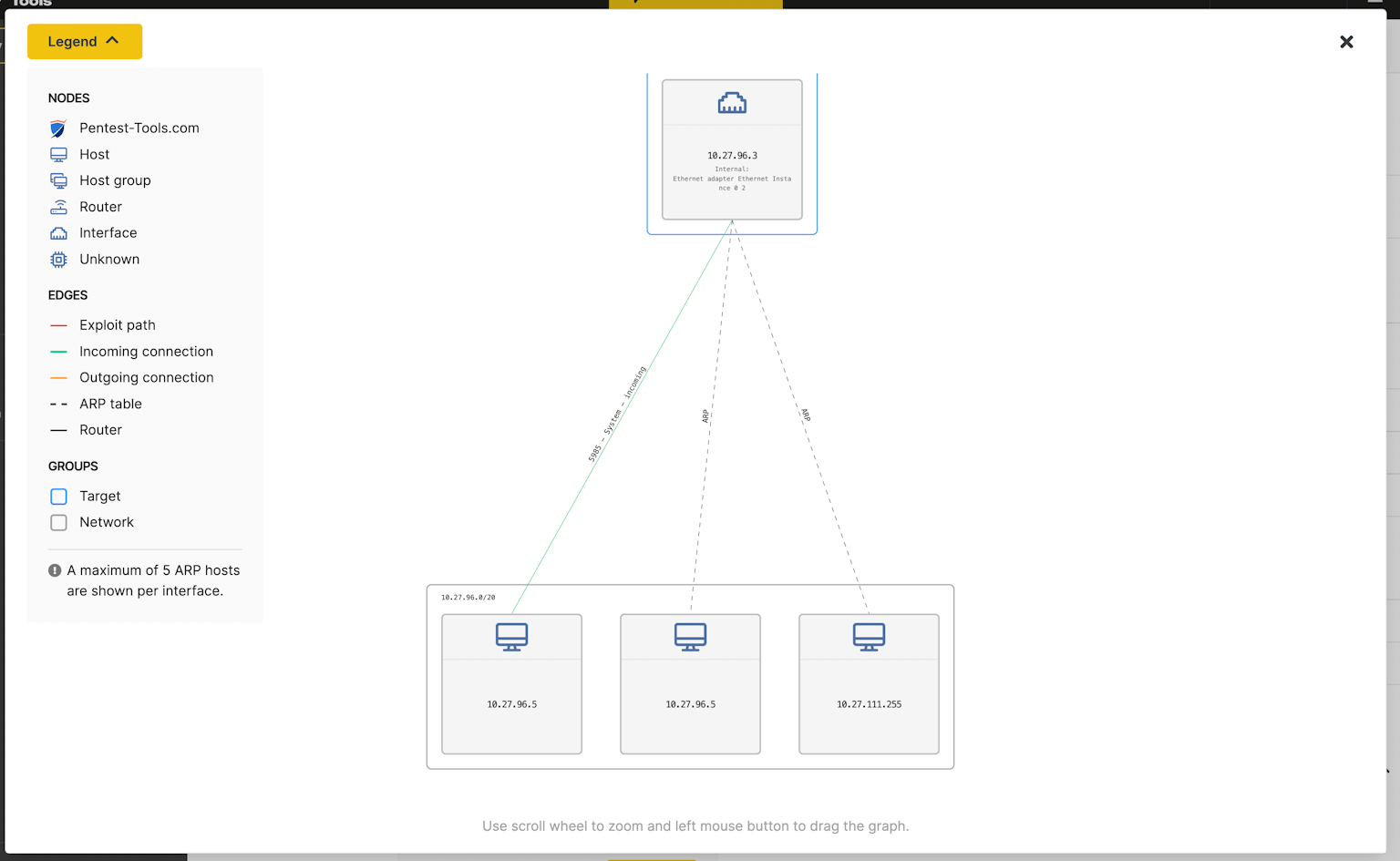Image resolution: width=1400 pixels, height=861 pixels.
Task: Click the blue Target group square
Action: coord(58,497)
